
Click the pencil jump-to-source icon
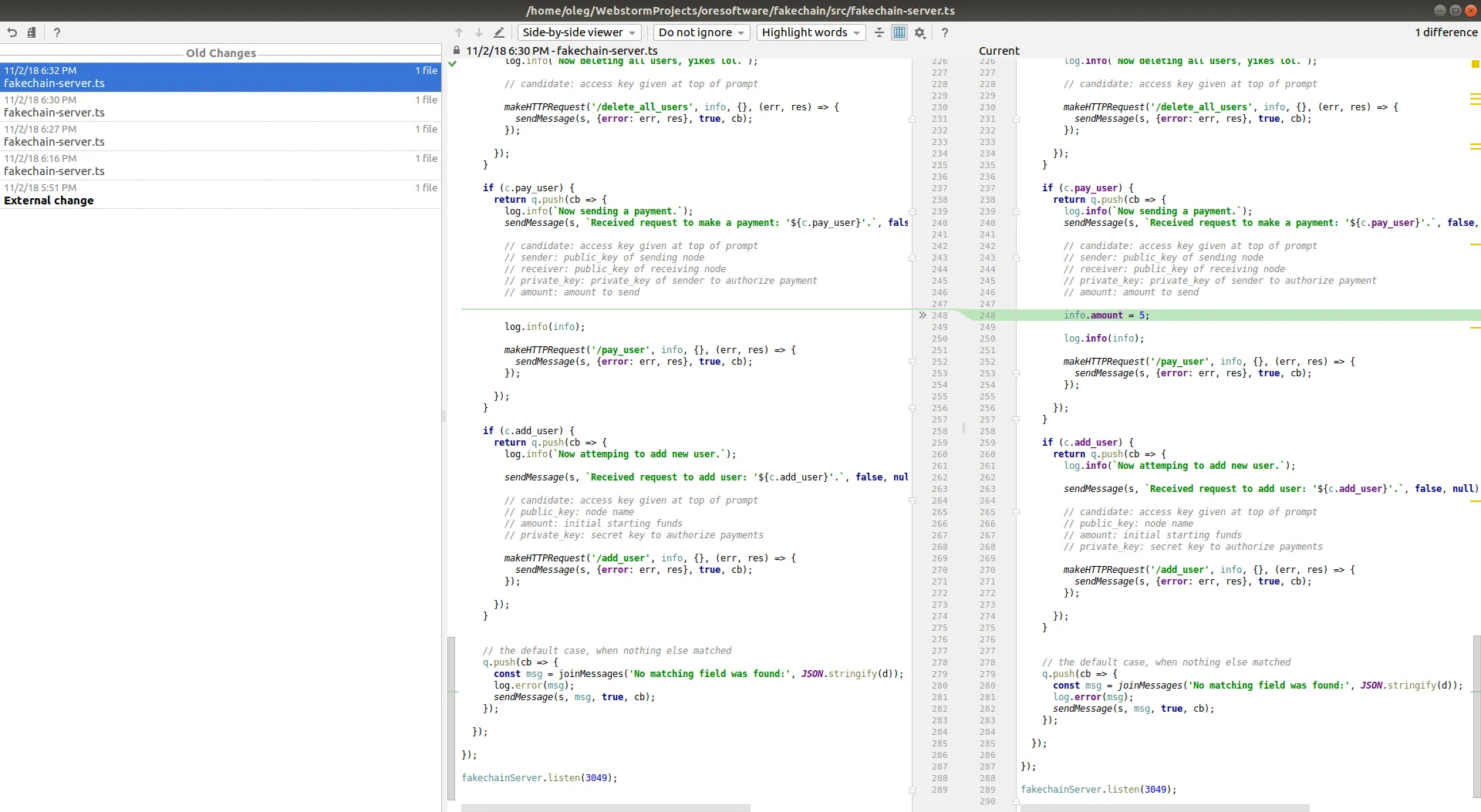pyautogui.click(x=499, y=32)
